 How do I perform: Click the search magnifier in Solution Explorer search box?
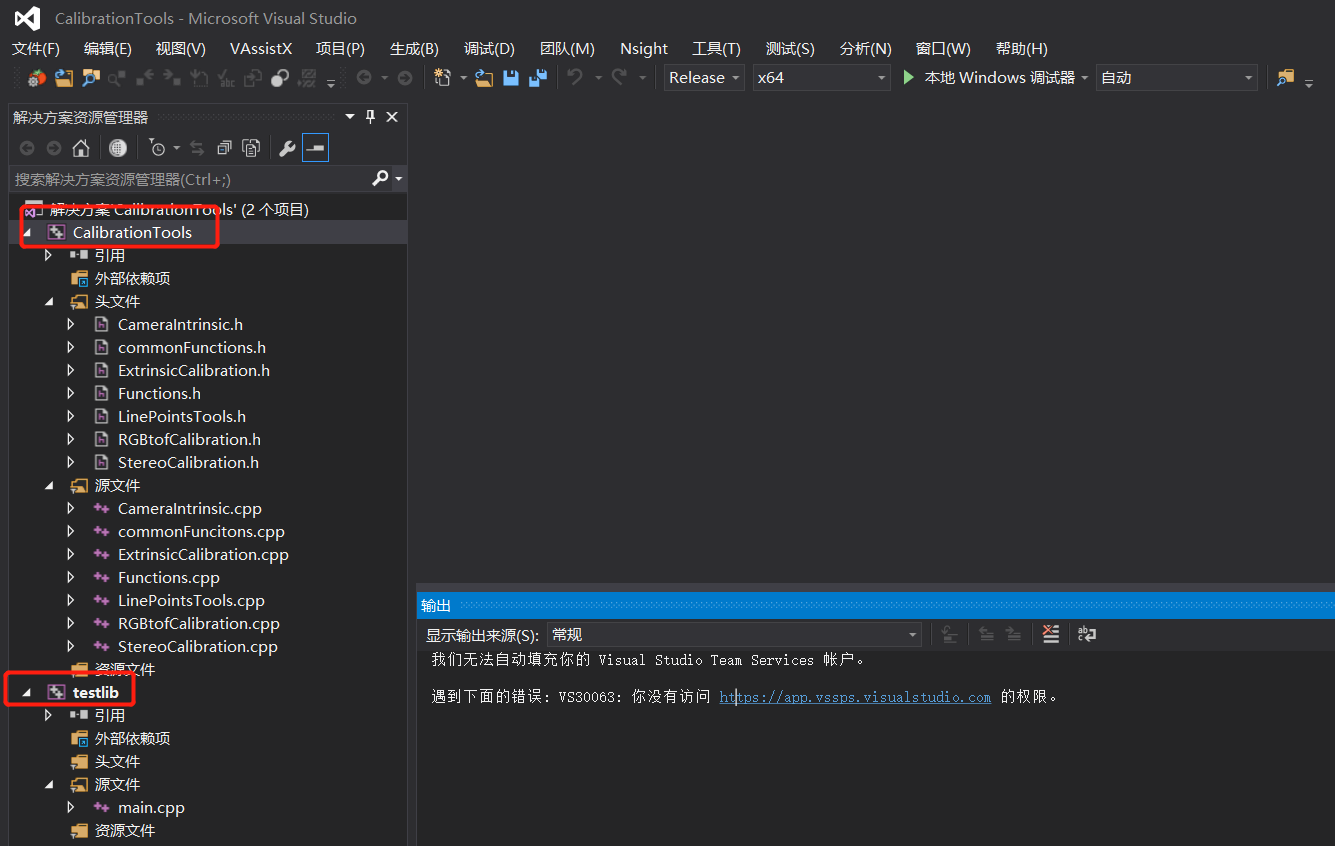pos(380,178)
